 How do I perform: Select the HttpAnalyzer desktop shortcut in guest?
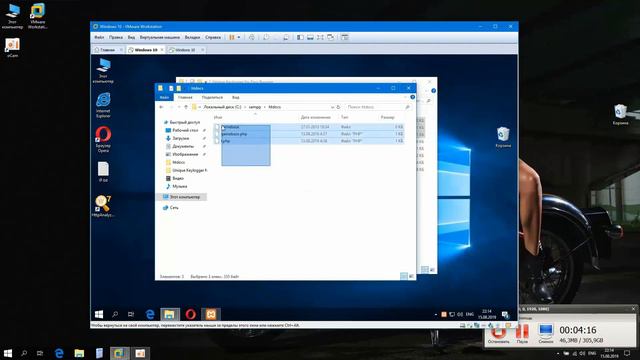(103, 206)
